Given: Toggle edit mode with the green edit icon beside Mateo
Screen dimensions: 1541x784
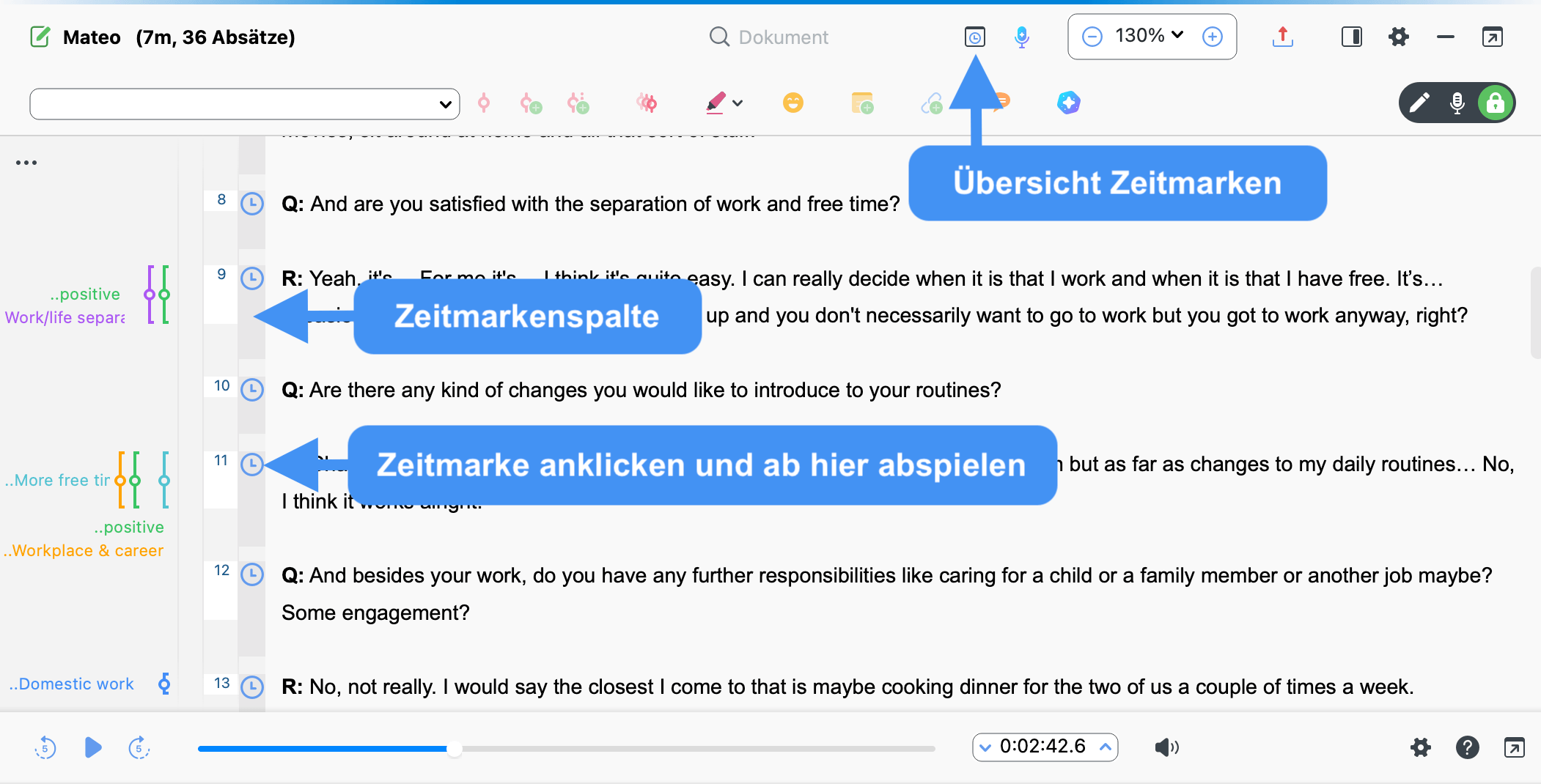Looking at the screenshot, I should click(x=40, y=37).
